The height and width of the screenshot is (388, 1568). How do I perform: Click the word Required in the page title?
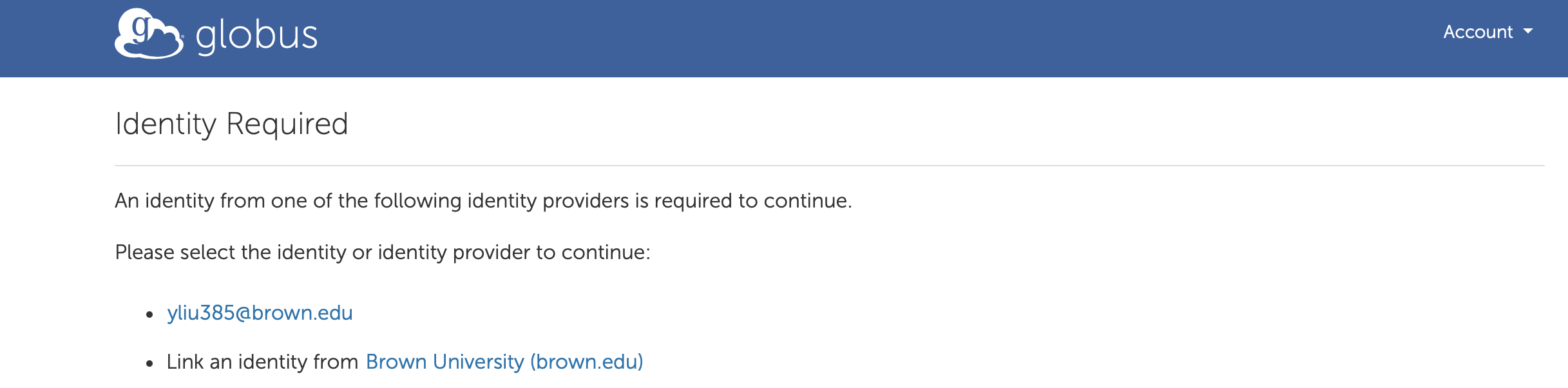pyautogui.click(x=287, y=124)
